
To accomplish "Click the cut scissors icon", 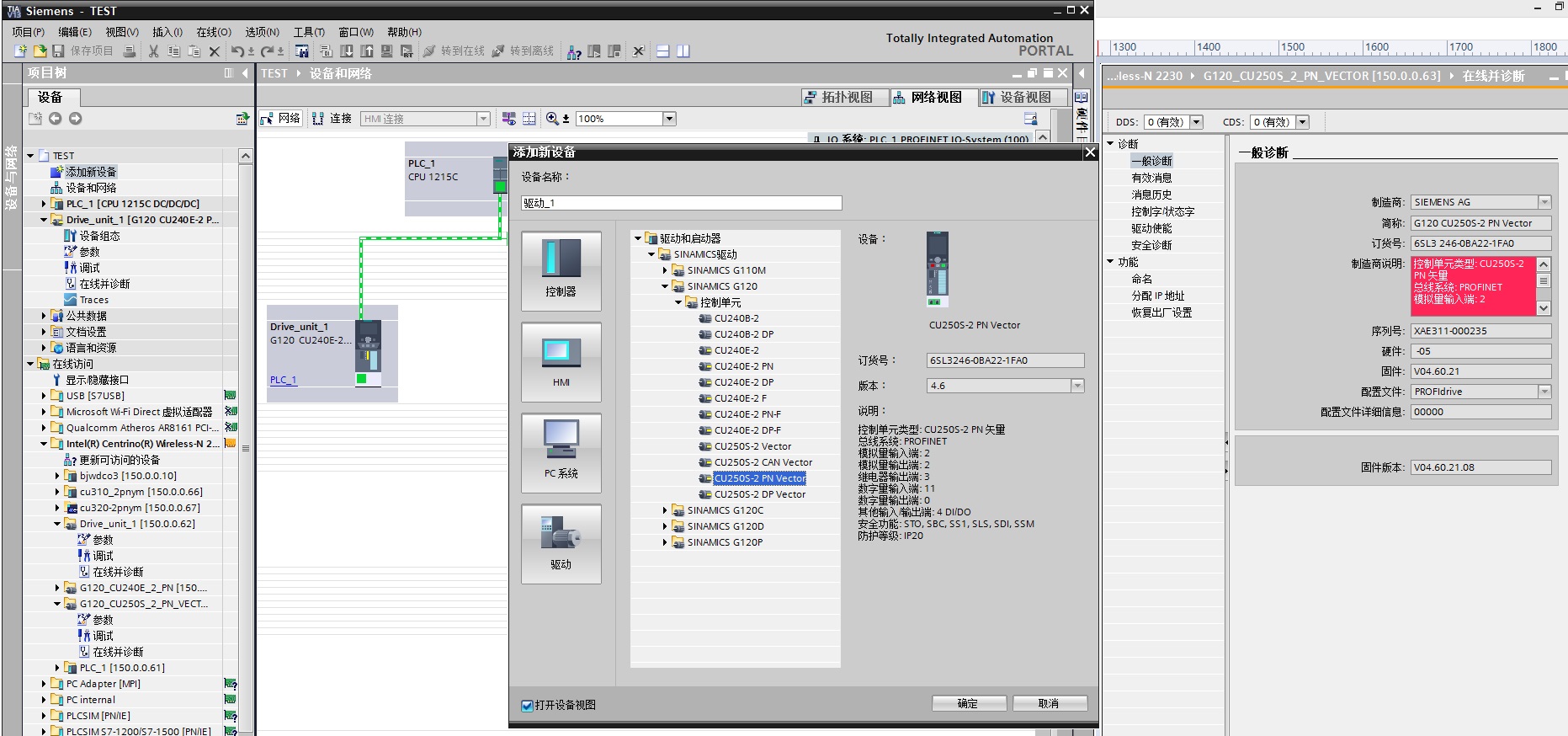I will (153, 51).
